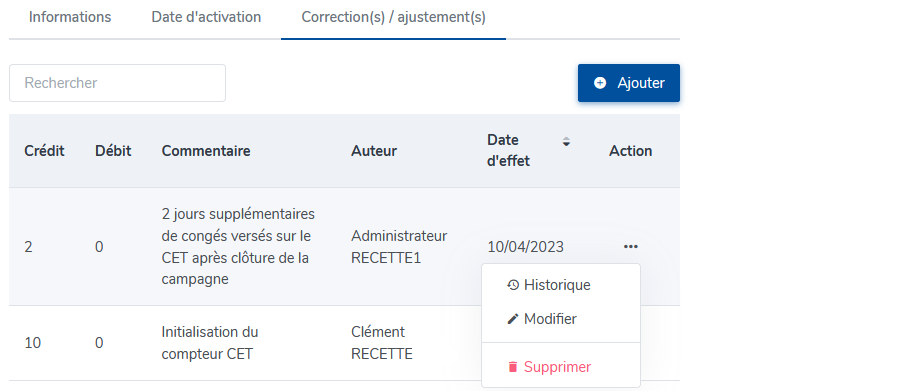The height and width of the screenshot is (391, 916).
Task: Click the plus icon on Ajouter button
Action: coord(599,83)
